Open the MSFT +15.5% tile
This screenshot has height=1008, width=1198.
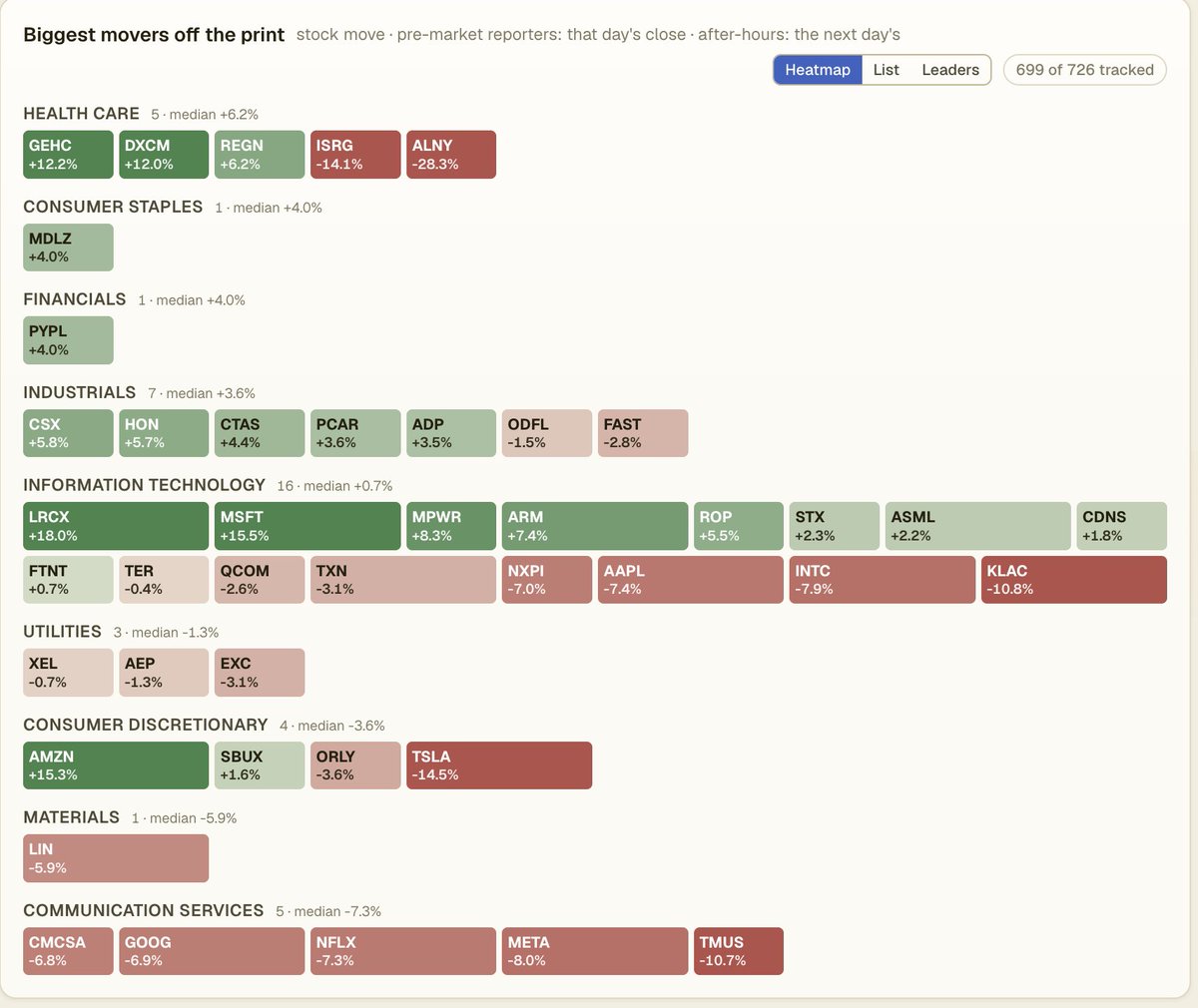point(307,526)
